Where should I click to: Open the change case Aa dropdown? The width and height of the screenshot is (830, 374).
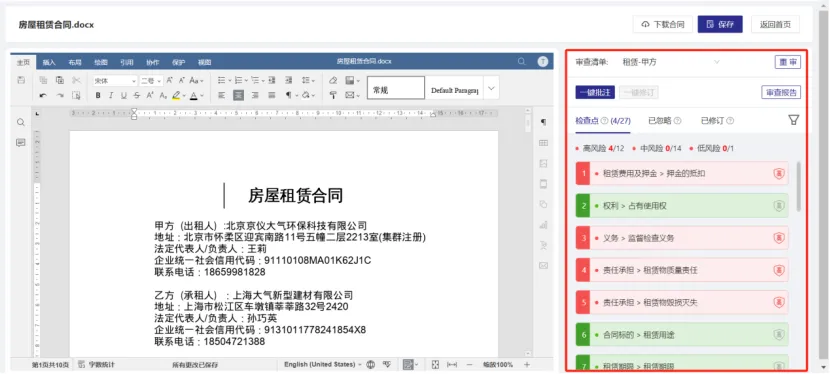[x=196, y=80]
